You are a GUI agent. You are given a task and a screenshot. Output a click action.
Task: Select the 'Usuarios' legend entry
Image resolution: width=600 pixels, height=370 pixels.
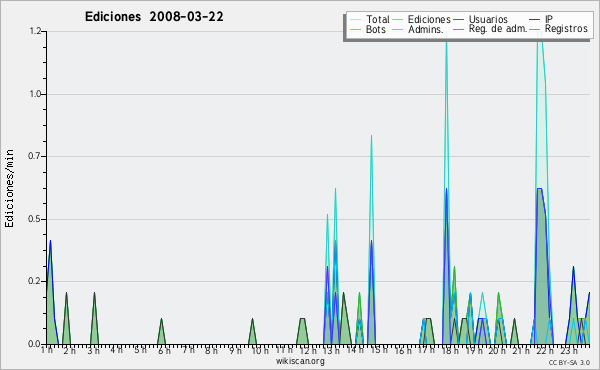488,19
